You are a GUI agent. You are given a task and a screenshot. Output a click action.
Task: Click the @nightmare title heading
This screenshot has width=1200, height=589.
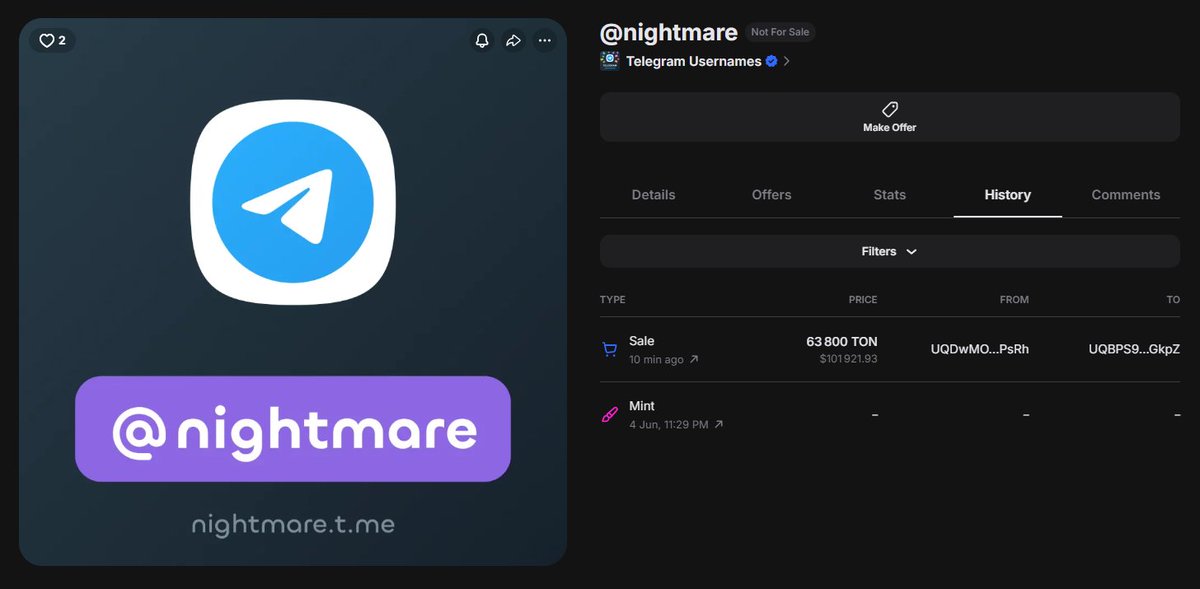pos(668,32)
